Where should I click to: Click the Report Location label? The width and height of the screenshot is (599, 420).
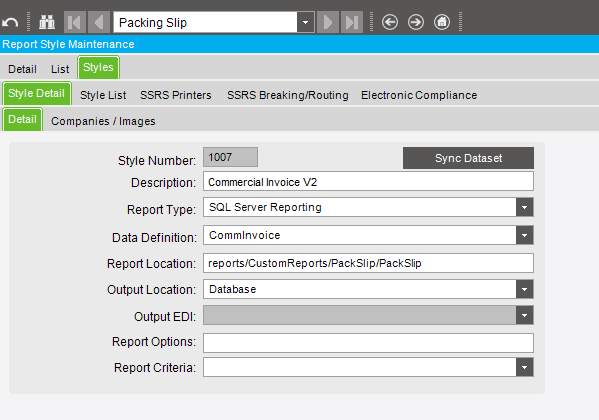coord(151,264)
